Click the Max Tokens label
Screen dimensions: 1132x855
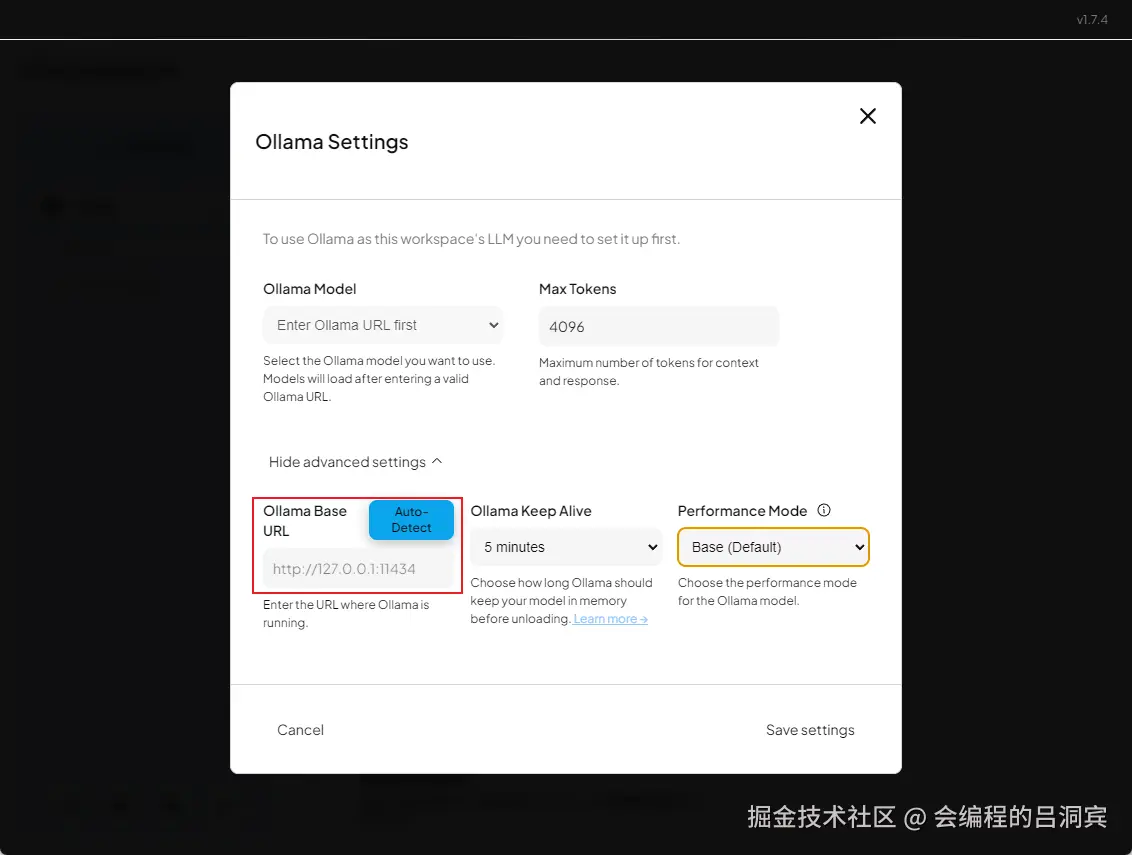point(578,289)
